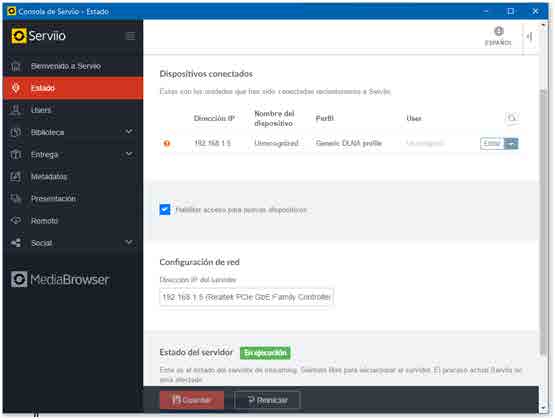Click the Generic DLNA profile cell

(x=349, y=143)
